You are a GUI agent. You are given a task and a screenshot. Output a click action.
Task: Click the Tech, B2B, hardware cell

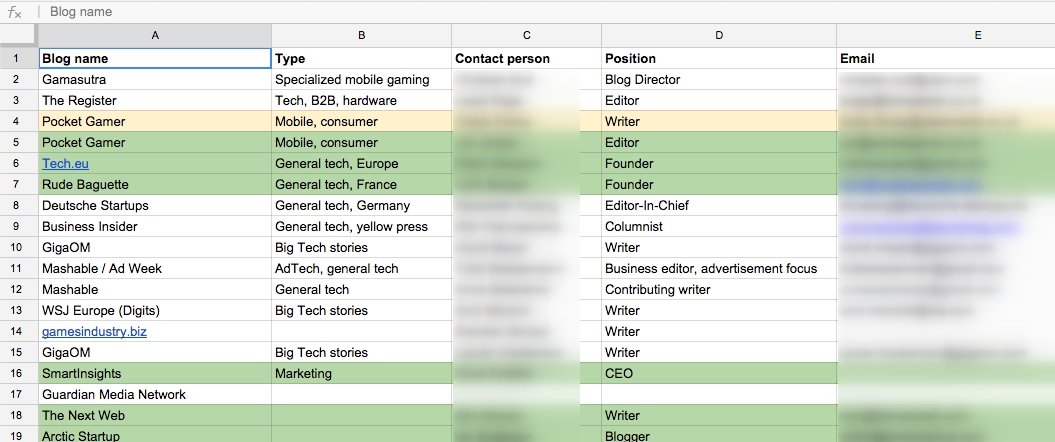coord(361,100)
